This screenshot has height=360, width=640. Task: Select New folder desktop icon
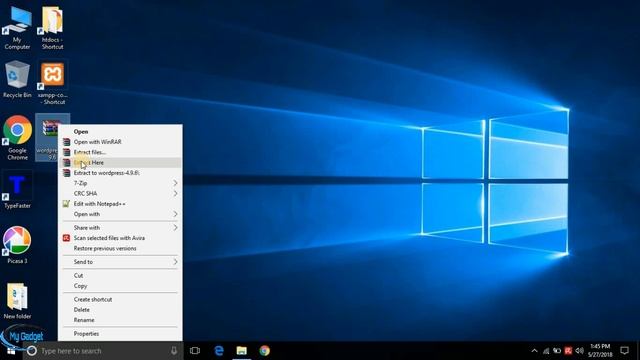17,301
